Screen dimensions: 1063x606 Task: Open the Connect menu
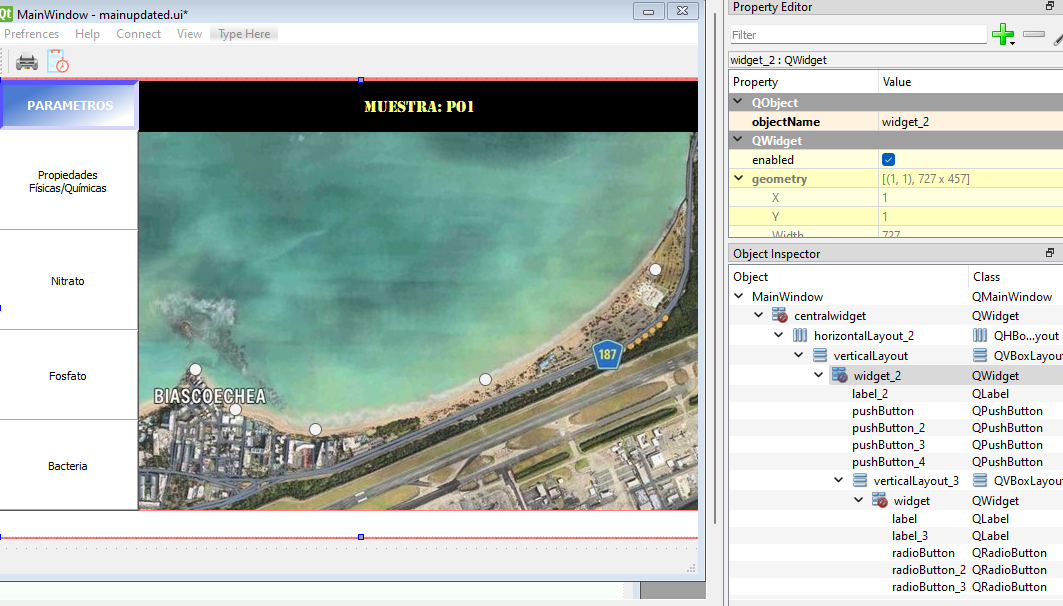tap(138, 34)
